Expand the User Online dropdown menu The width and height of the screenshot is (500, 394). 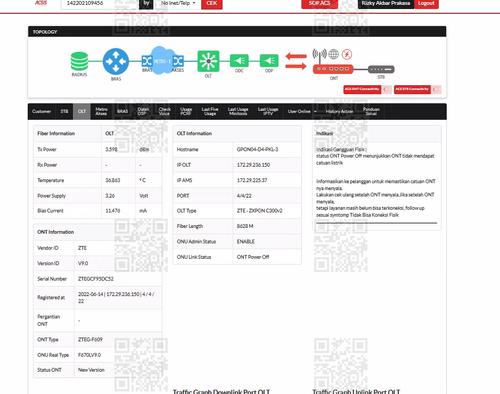[302, 111]
